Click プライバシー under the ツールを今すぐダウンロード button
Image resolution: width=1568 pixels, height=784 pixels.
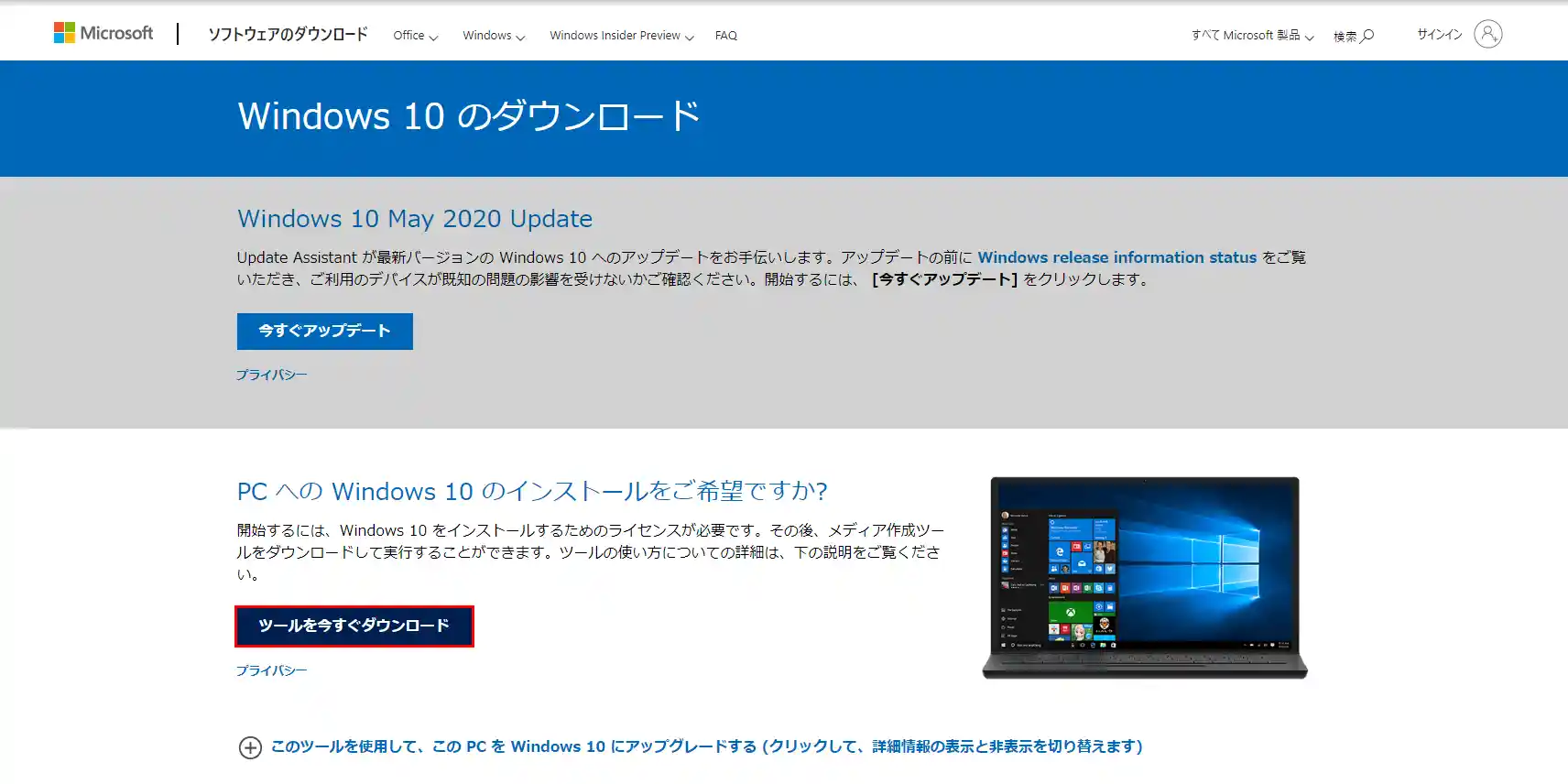pos(271,670)
